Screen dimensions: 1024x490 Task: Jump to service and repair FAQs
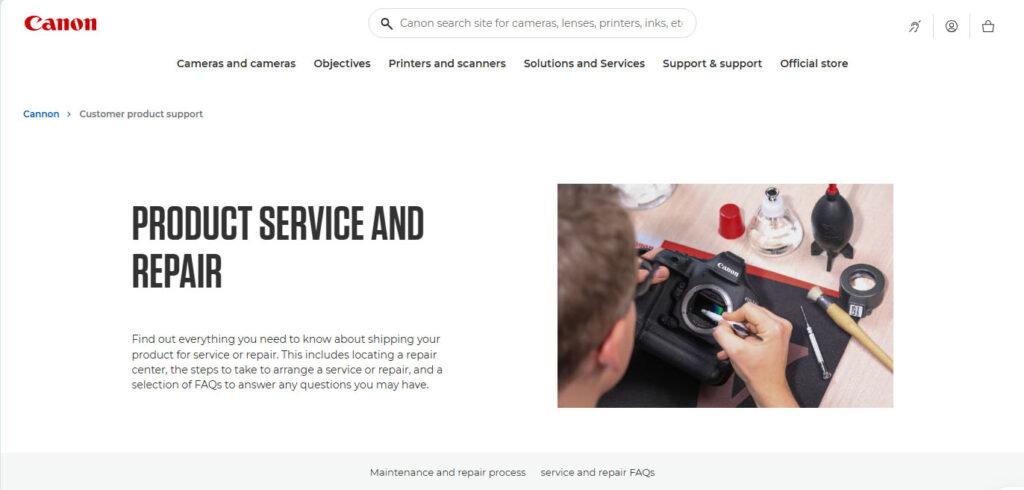(x=598, y=472)
